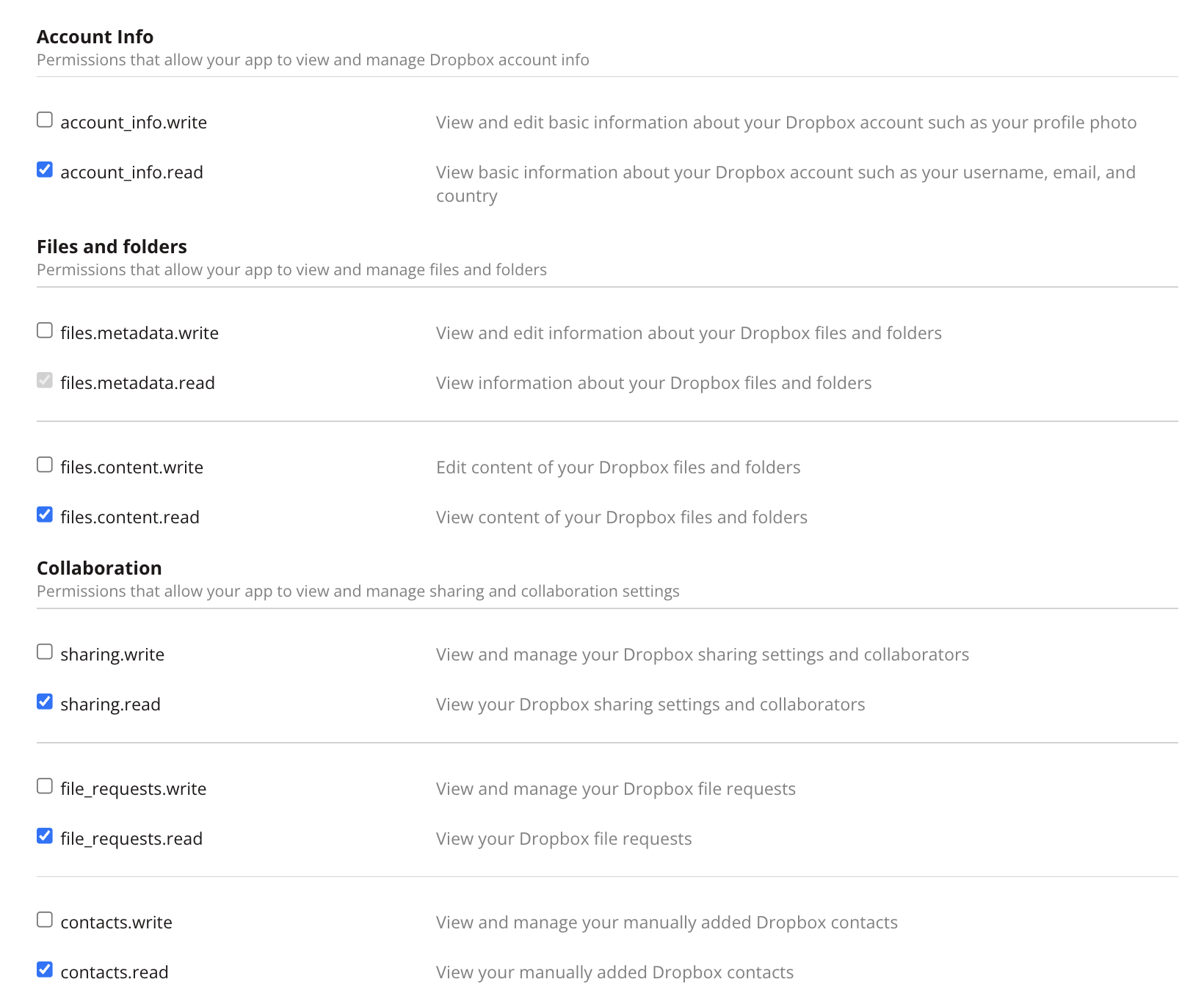
Task: Tick the files.metadata.write checkbox
Action: click(45, 330)
